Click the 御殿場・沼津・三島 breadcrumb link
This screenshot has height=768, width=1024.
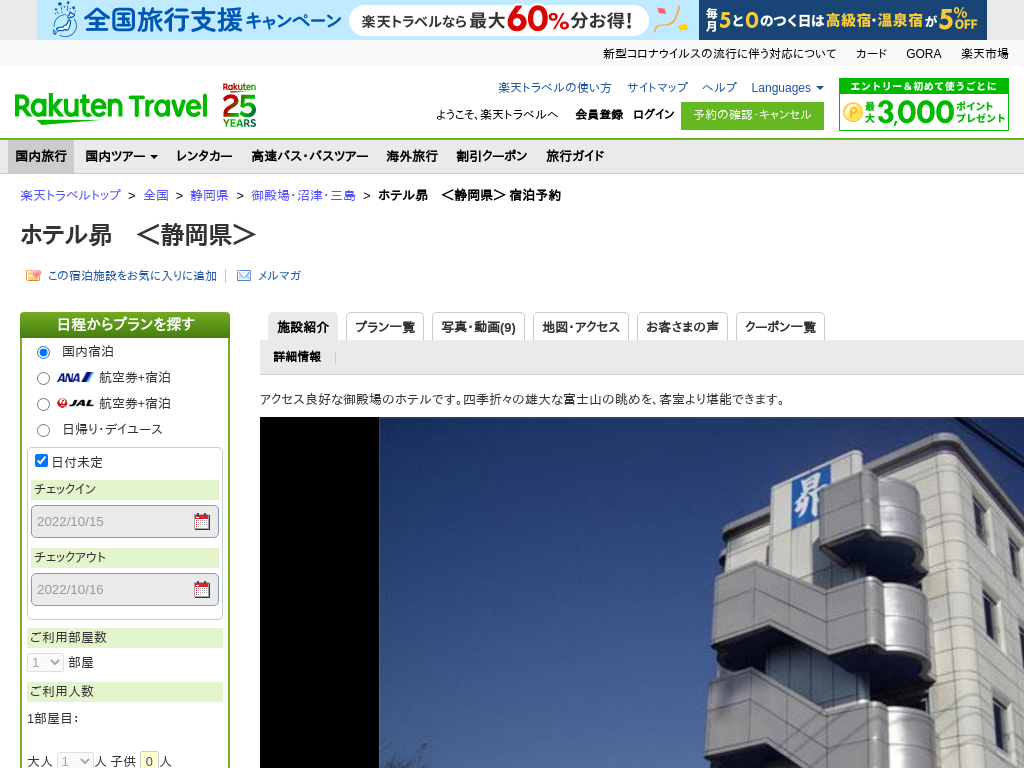click(x=304, y=195)
